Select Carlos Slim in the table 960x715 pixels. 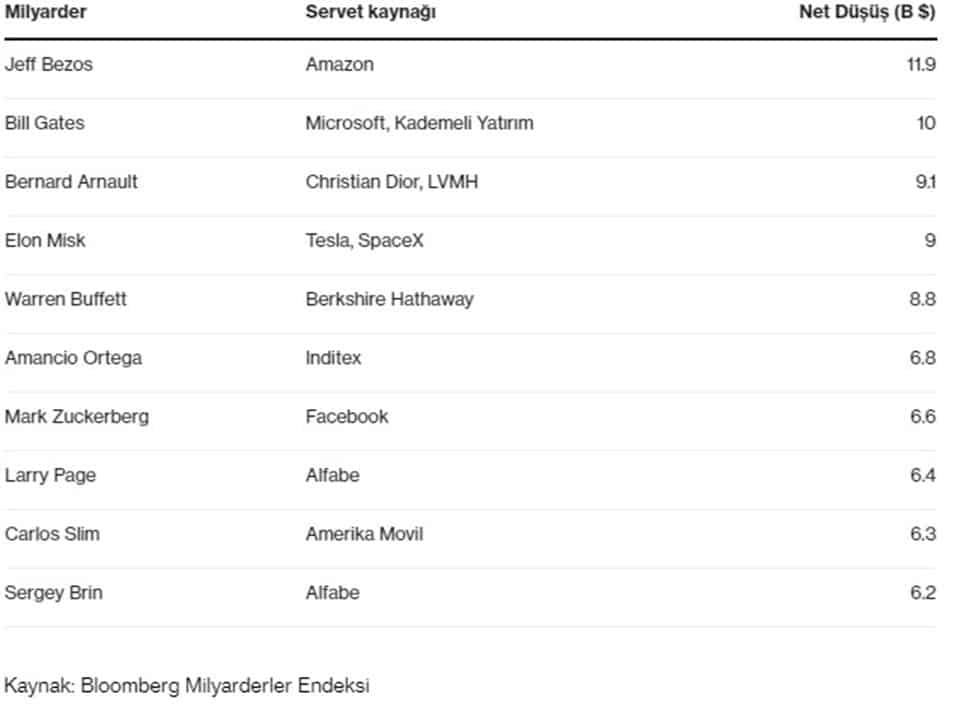[52, 534]
